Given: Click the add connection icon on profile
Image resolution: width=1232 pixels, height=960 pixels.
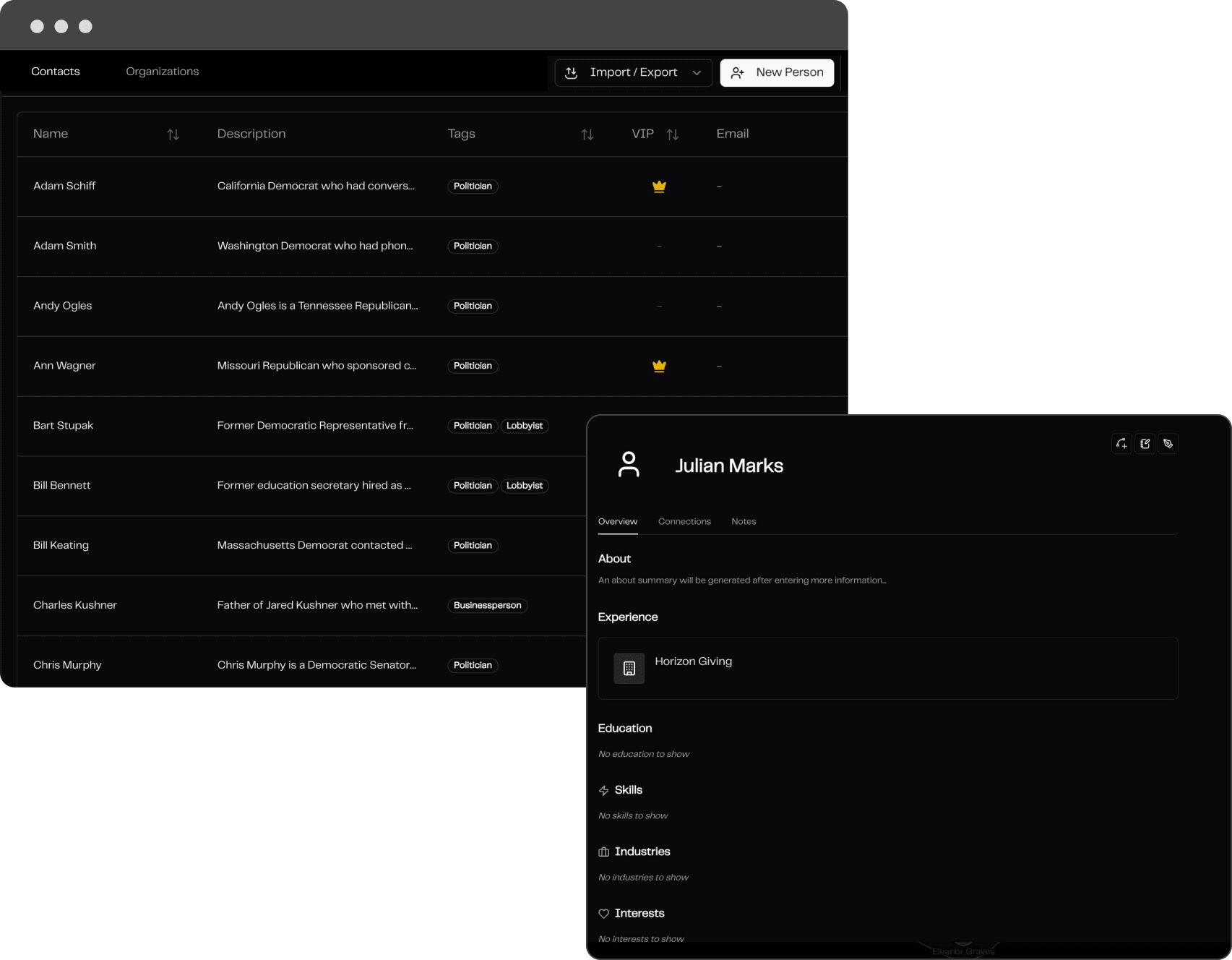Looking at the screenshot, I should tap(1121, 444).
